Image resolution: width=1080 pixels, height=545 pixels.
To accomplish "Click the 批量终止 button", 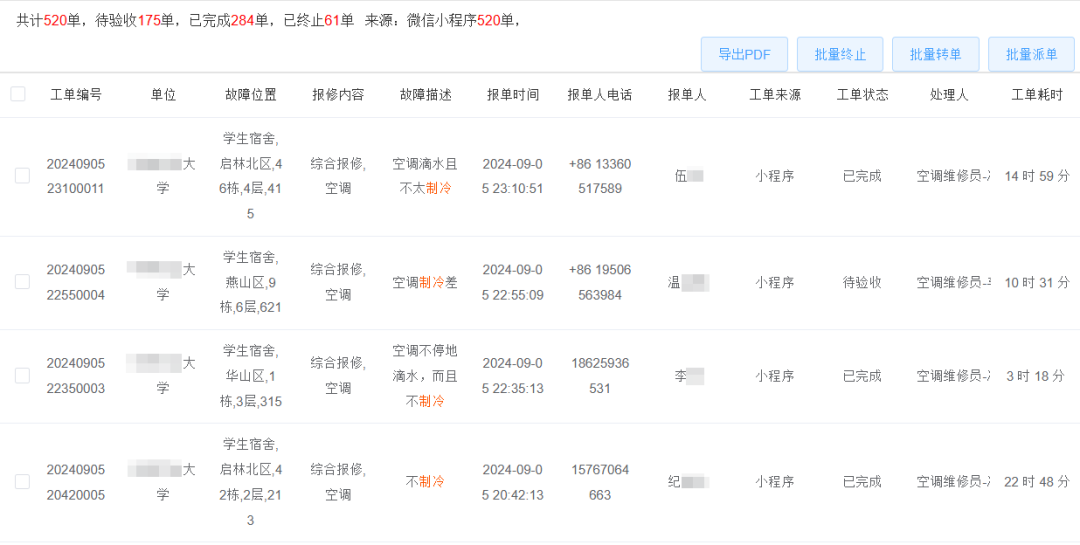I will click(x=840, y=54).
